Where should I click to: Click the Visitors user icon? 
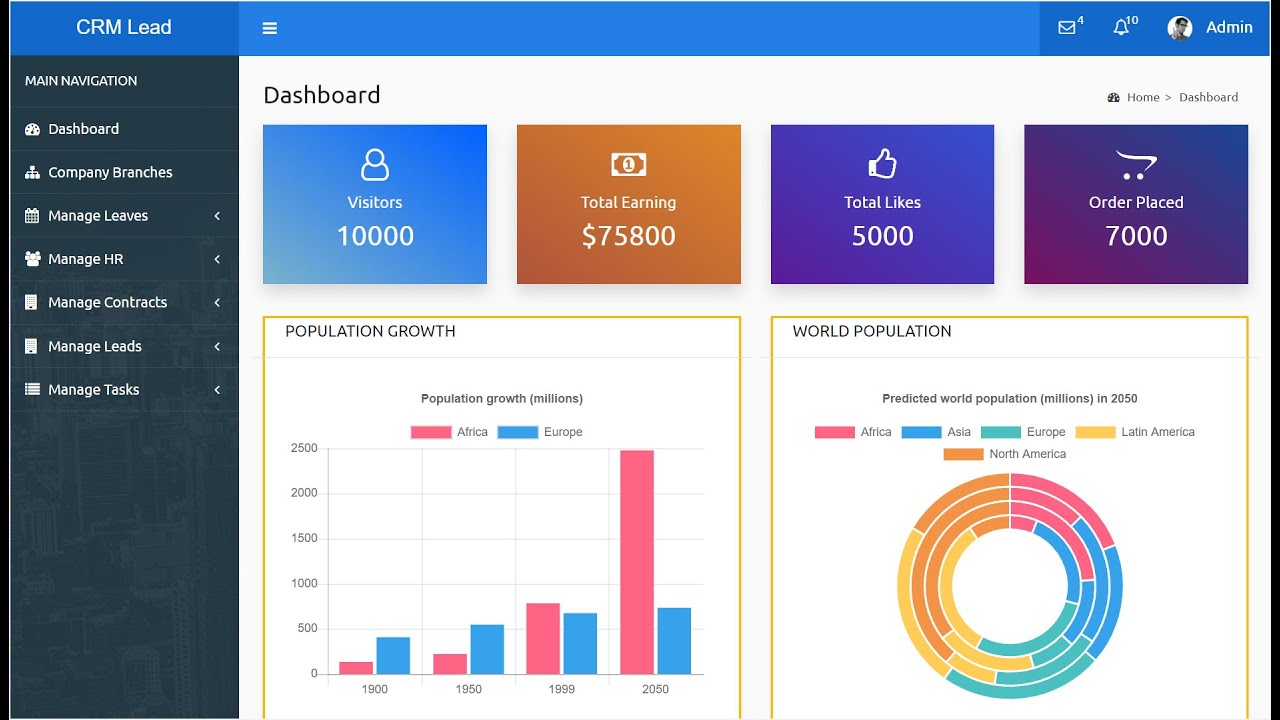[x=375, y=164]
